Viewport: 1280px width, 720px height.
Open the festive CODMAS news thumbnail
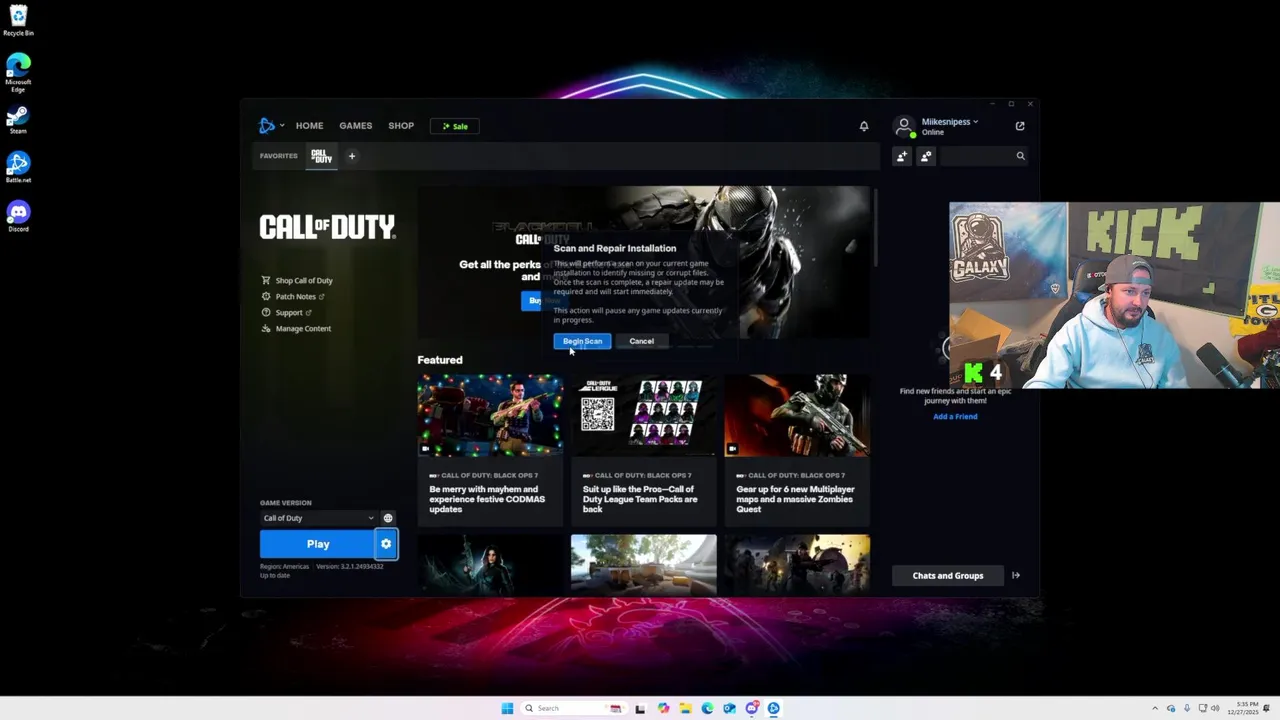tap(490, 415)
